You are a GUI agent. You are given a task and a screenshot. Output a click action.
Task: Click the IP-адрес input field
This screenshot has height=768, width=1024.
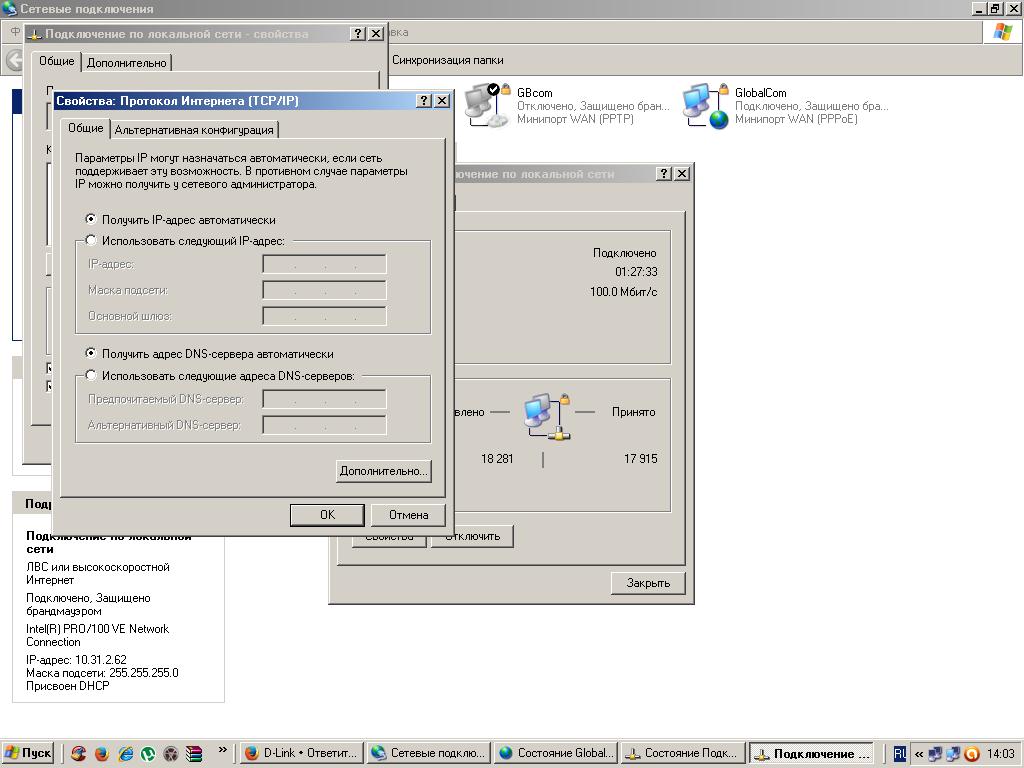pyautogui.click(x=324, y=264)
